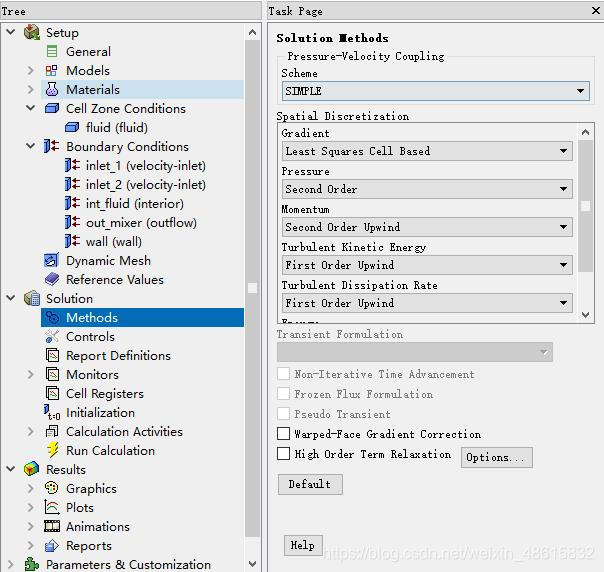Click the Report Definitions icon
The image size is (604, 572).
[x=52, y=356]
